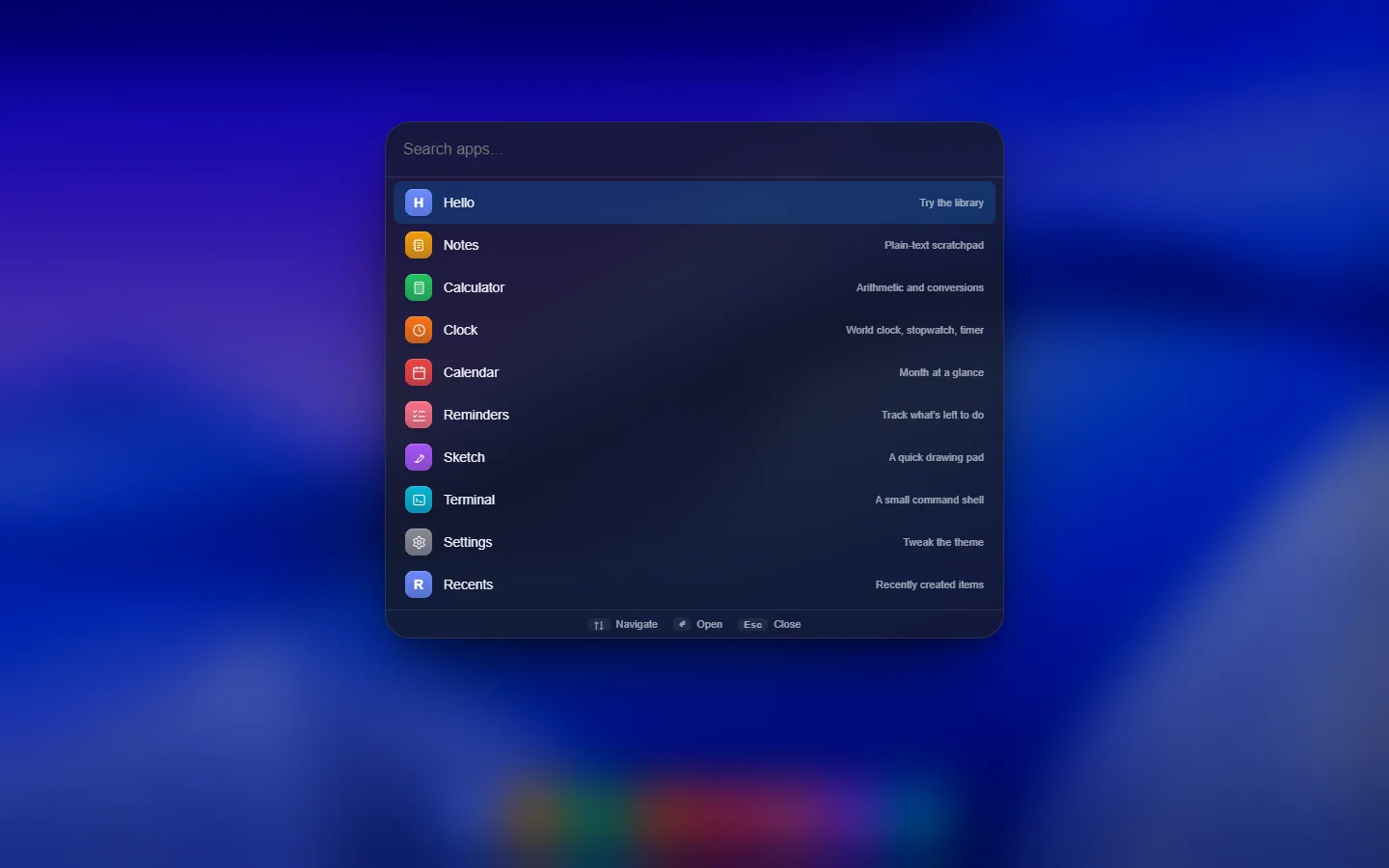Open the Hello entry label

click(459, 203)
